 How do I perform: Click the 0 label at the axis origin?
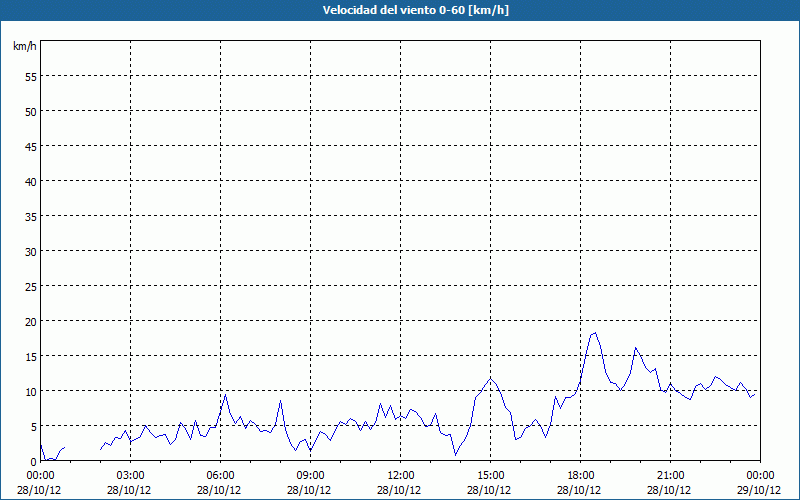34,462
